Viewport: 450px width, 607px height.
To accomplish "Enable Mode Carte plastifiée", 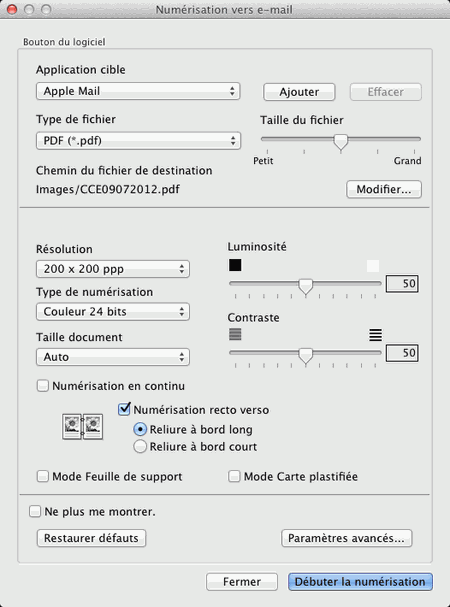I will click(x=234, y=476).
